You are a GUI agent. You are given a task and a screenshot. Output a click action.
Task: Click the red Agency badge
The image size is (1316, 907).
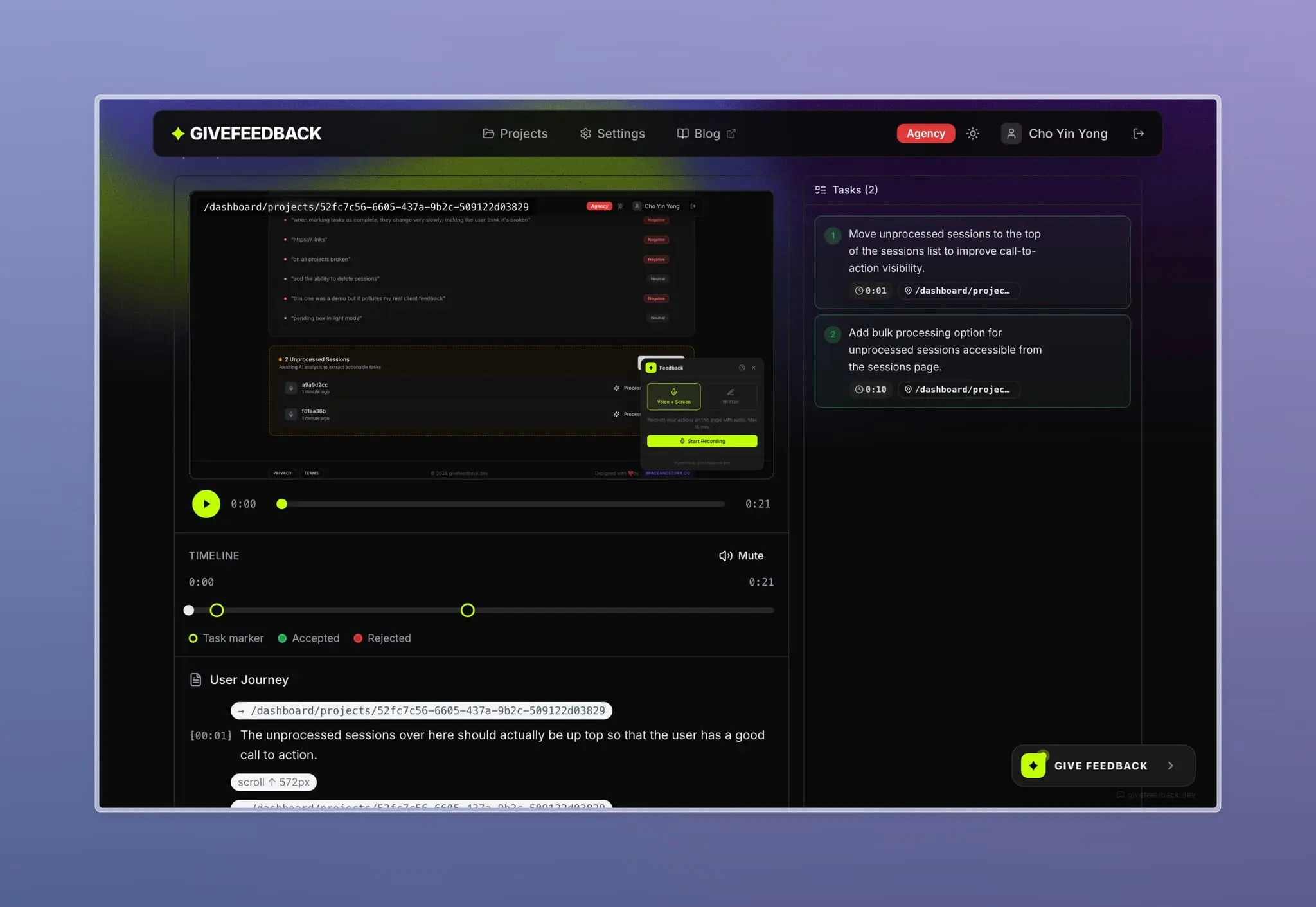click(x=925, y=134)
